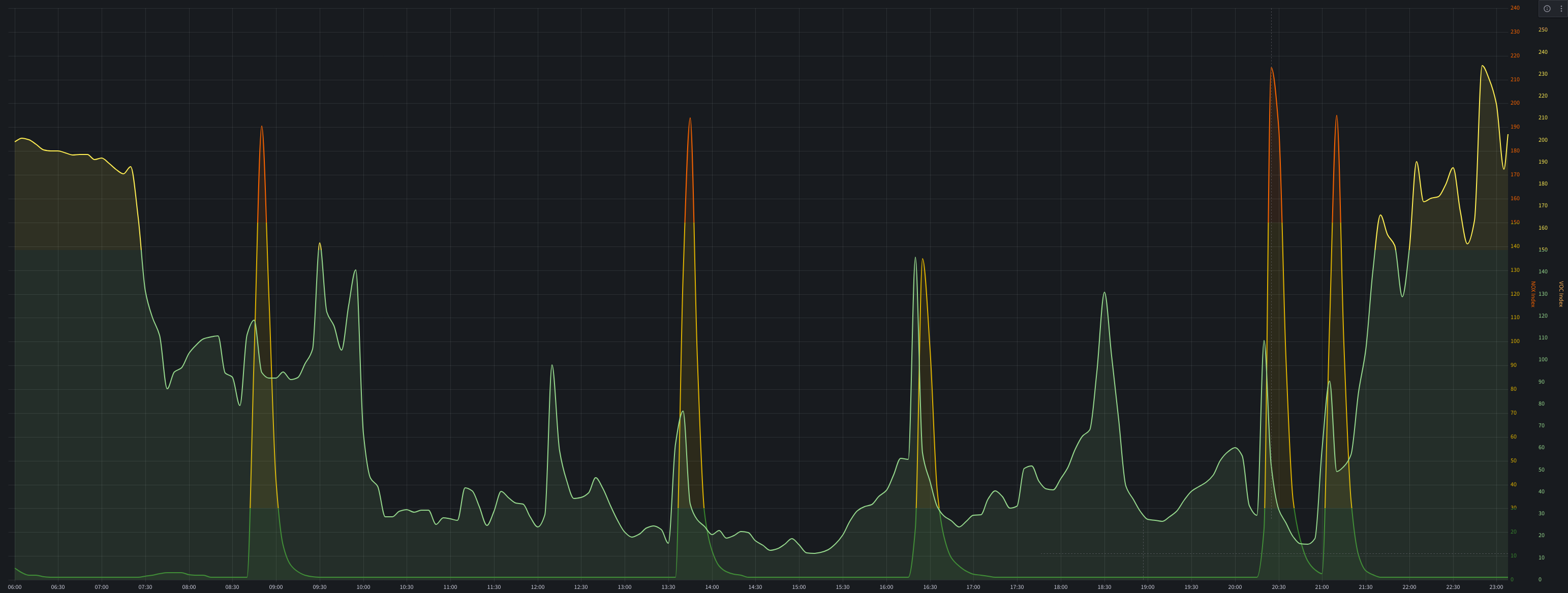Click the '23:00' time axis label
1568x593 pixels.
click(1497, 587)
